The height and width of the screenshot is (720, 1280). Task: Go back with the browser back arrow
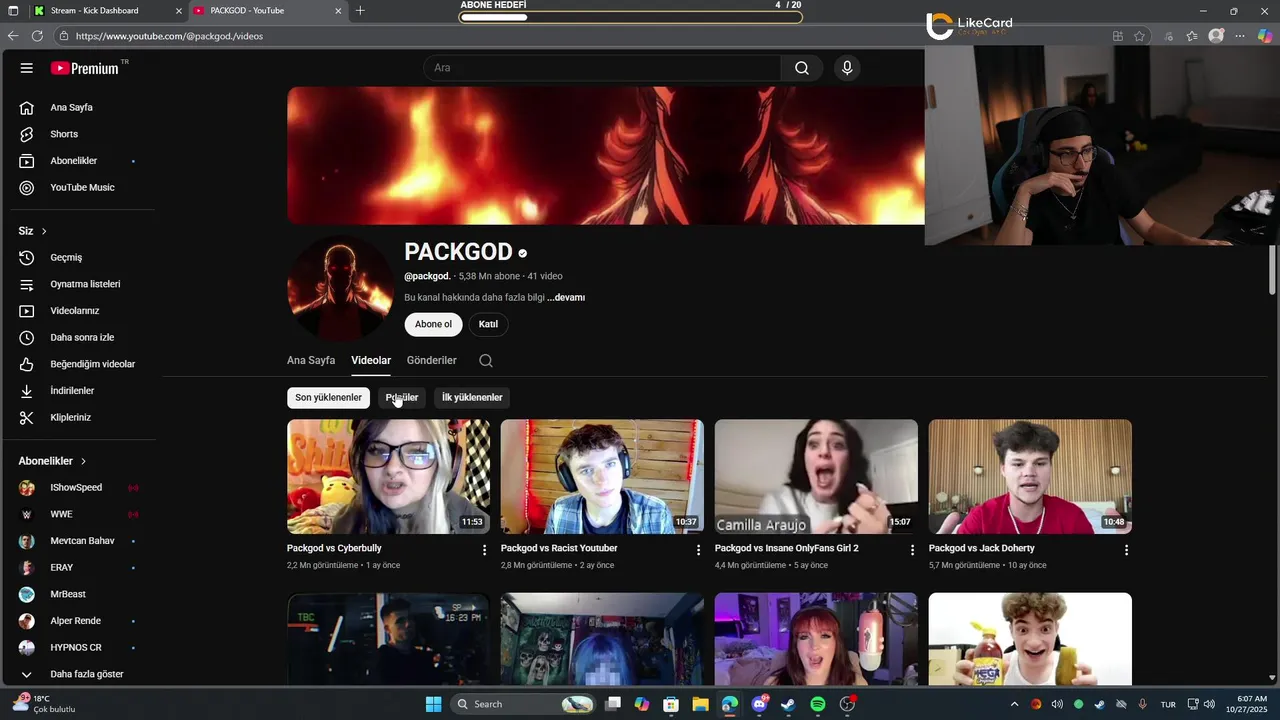click(x=13, y=36)
